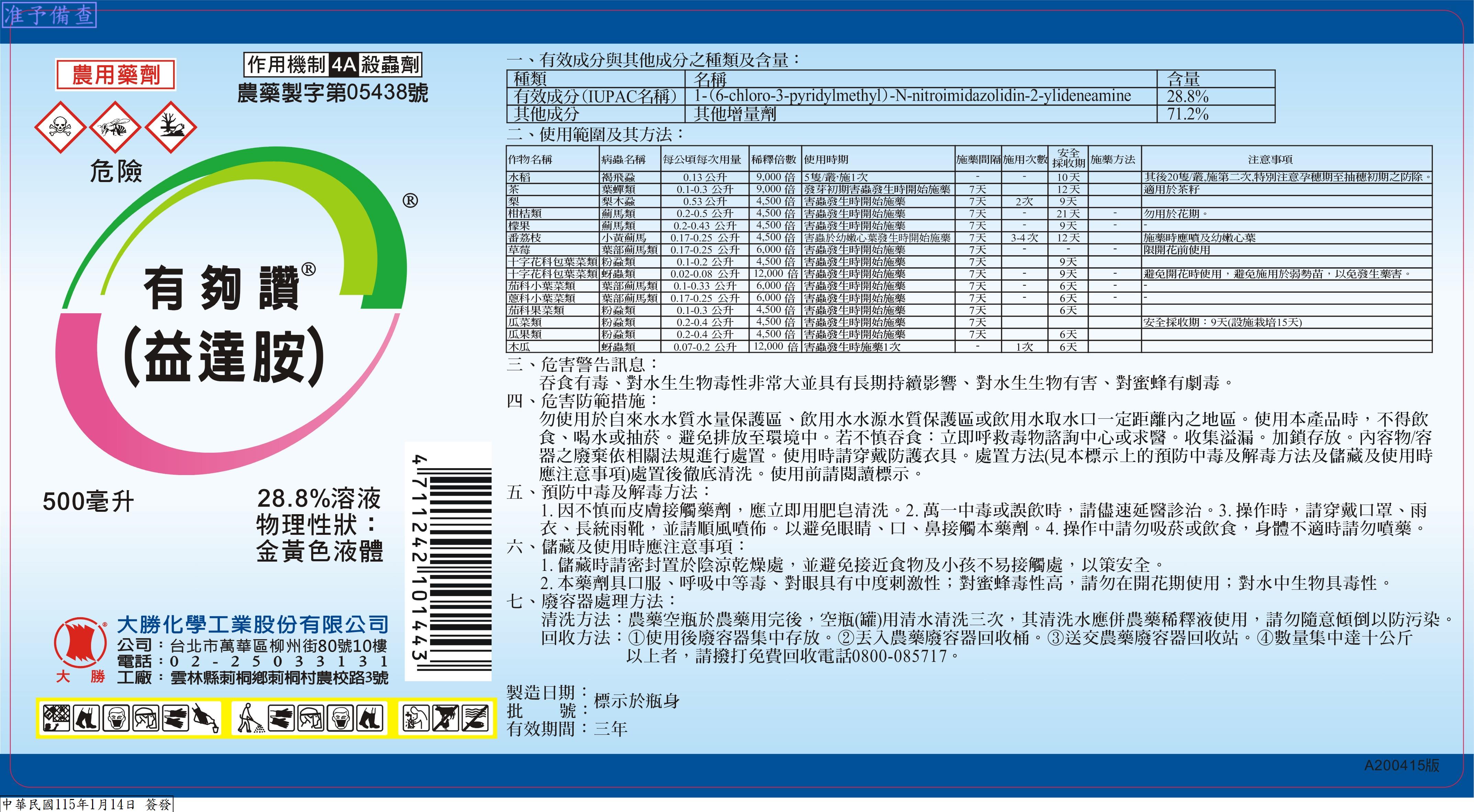This screenshot has width=1474, height=812.
Task: Click the 有效期間:三年 shelf life line
Action: [x=567, y=729]
